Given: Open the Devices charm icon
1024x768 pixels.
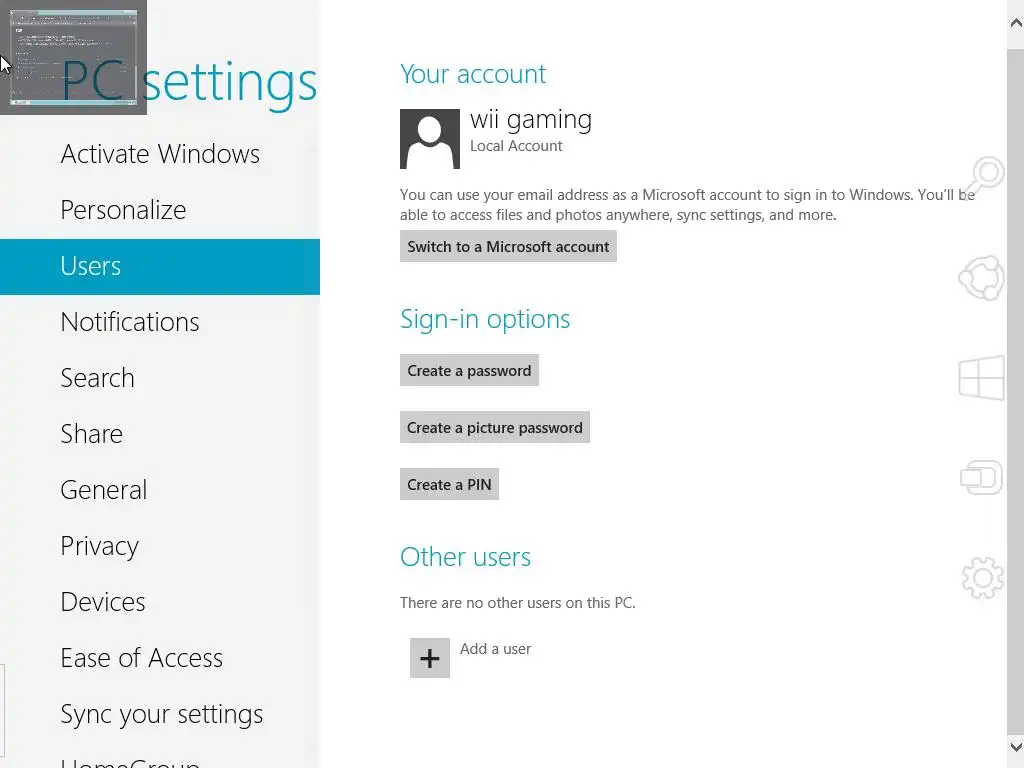Looking at the screenshot, I should pyautogui.click(x=982, y=477).
